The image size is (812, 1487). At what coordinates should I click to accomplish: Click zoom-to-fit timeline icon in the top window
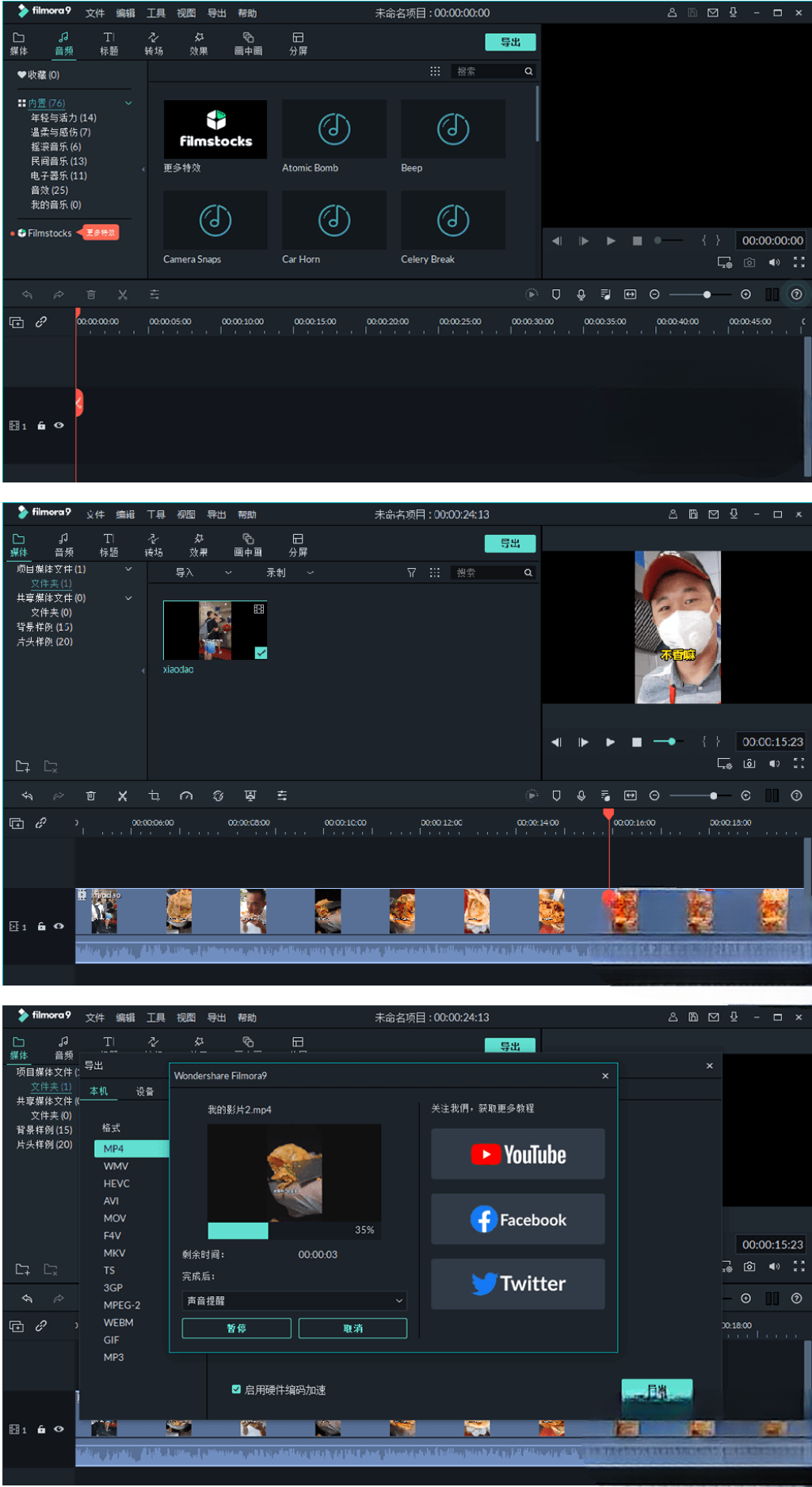[x=630, y=295]
